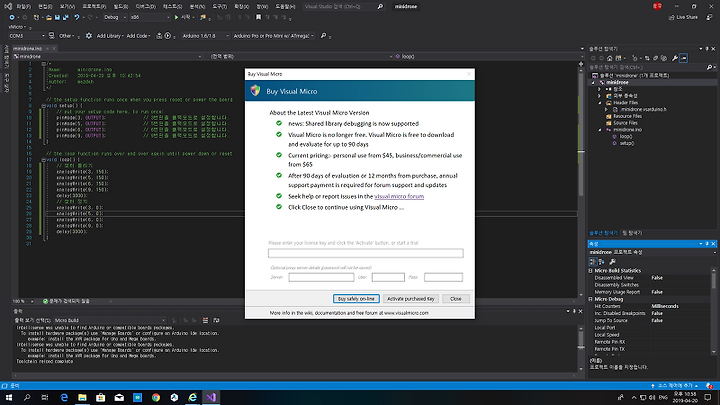The height and width of the screenshot is (405, 720).
Task: Click the Navigate Backward toolbar icon
Action: (x=12, y=17)
